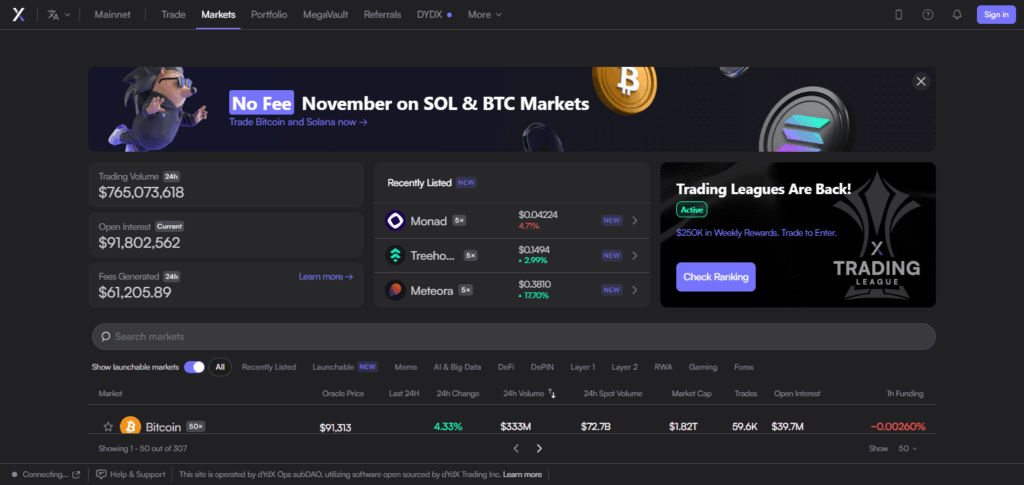Switch to the Portfolio tab

point(269,15)
